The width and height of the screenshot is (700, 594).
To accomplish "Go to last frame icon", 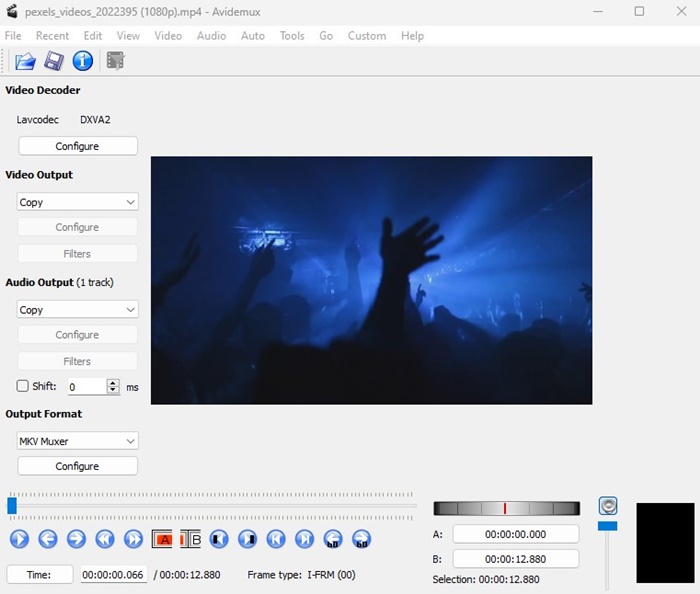I will (305, 539).
